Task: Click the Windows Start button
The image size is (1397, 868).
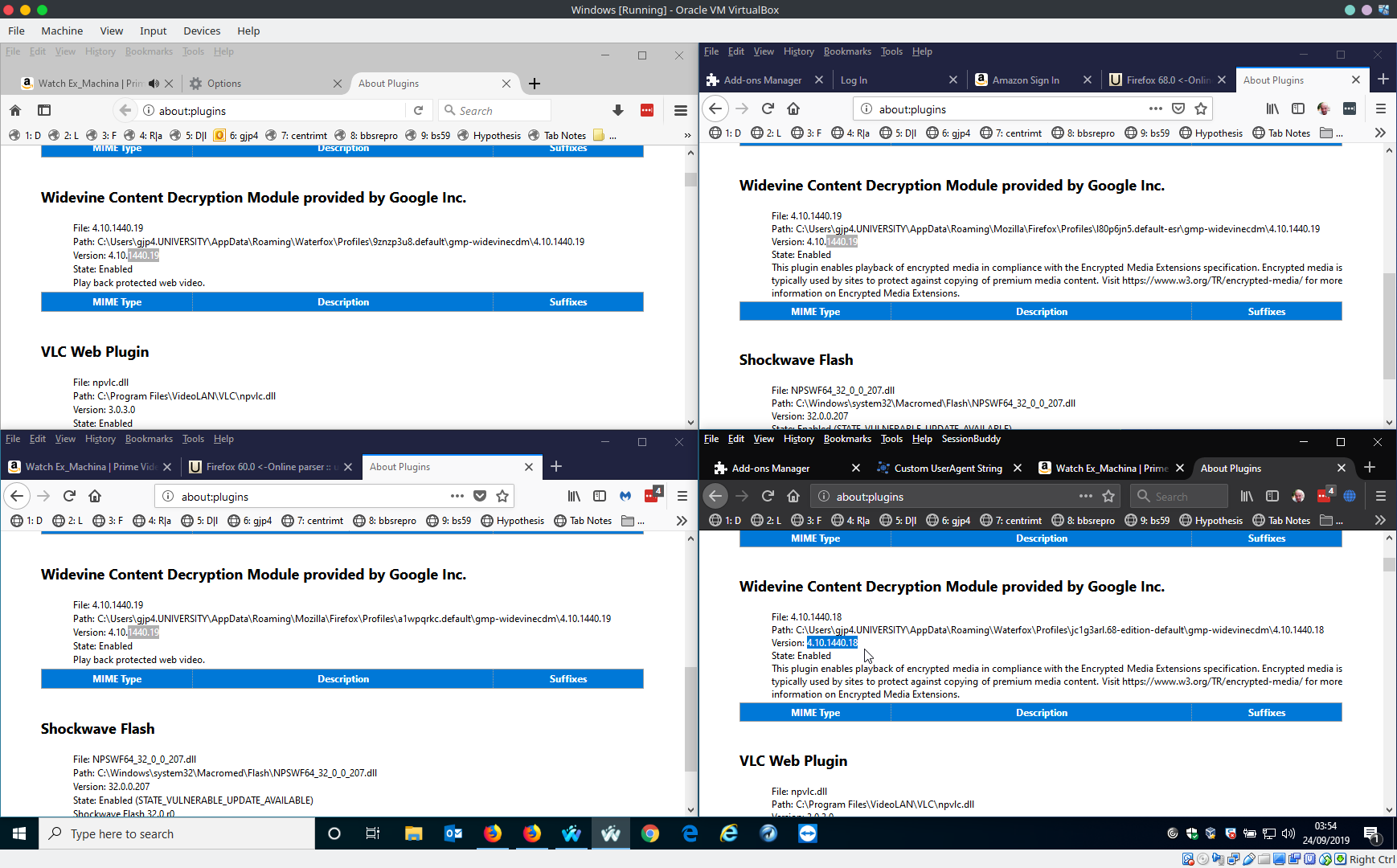Action: tap(19, 833)
